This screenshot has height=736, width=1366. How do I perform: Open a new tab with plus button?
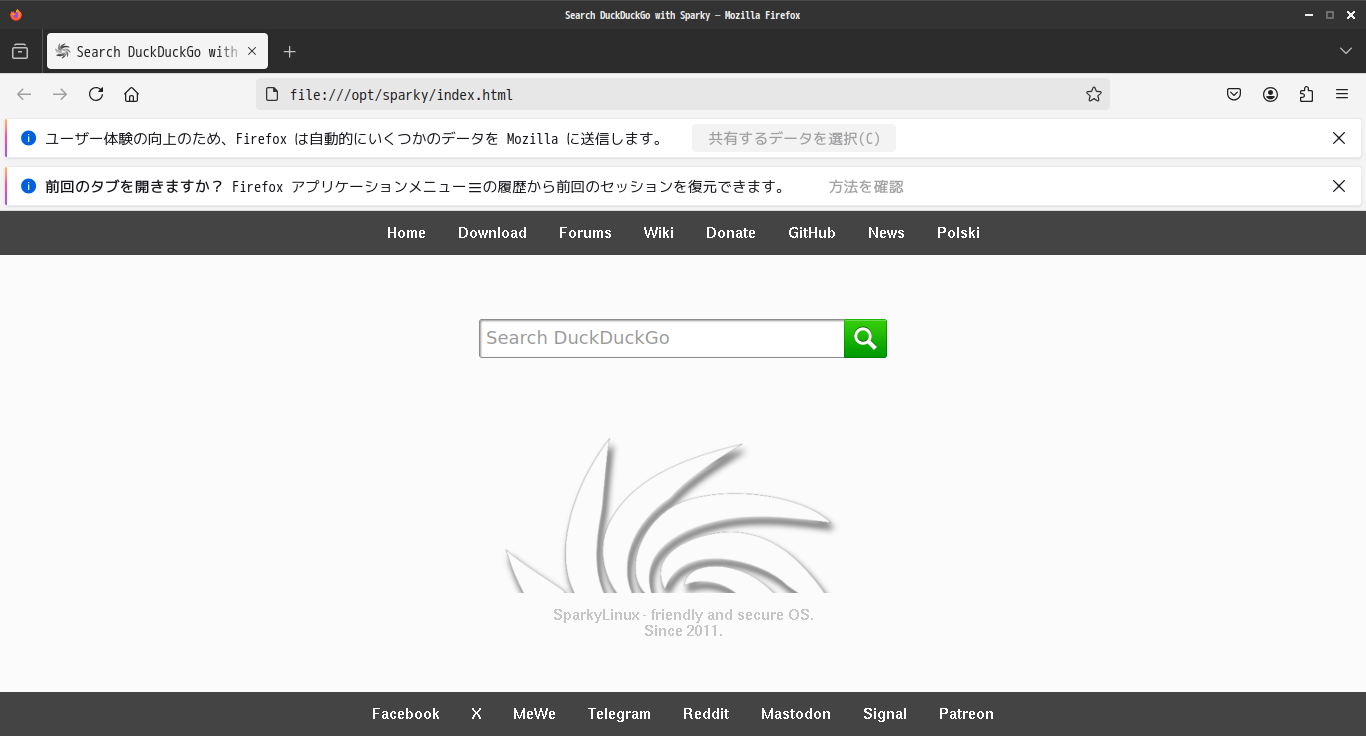pyautogui.click(x=289, y=51)
